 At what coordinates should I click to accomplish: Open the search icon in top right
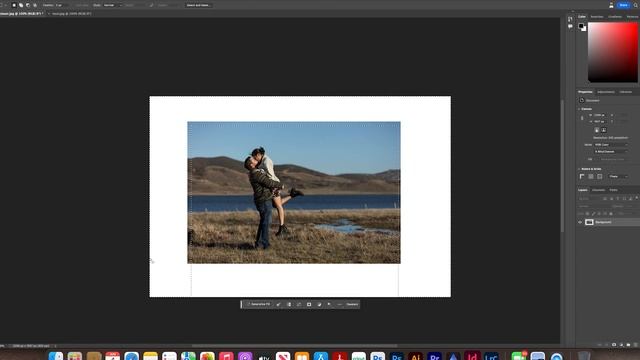[x=636, y=5]
